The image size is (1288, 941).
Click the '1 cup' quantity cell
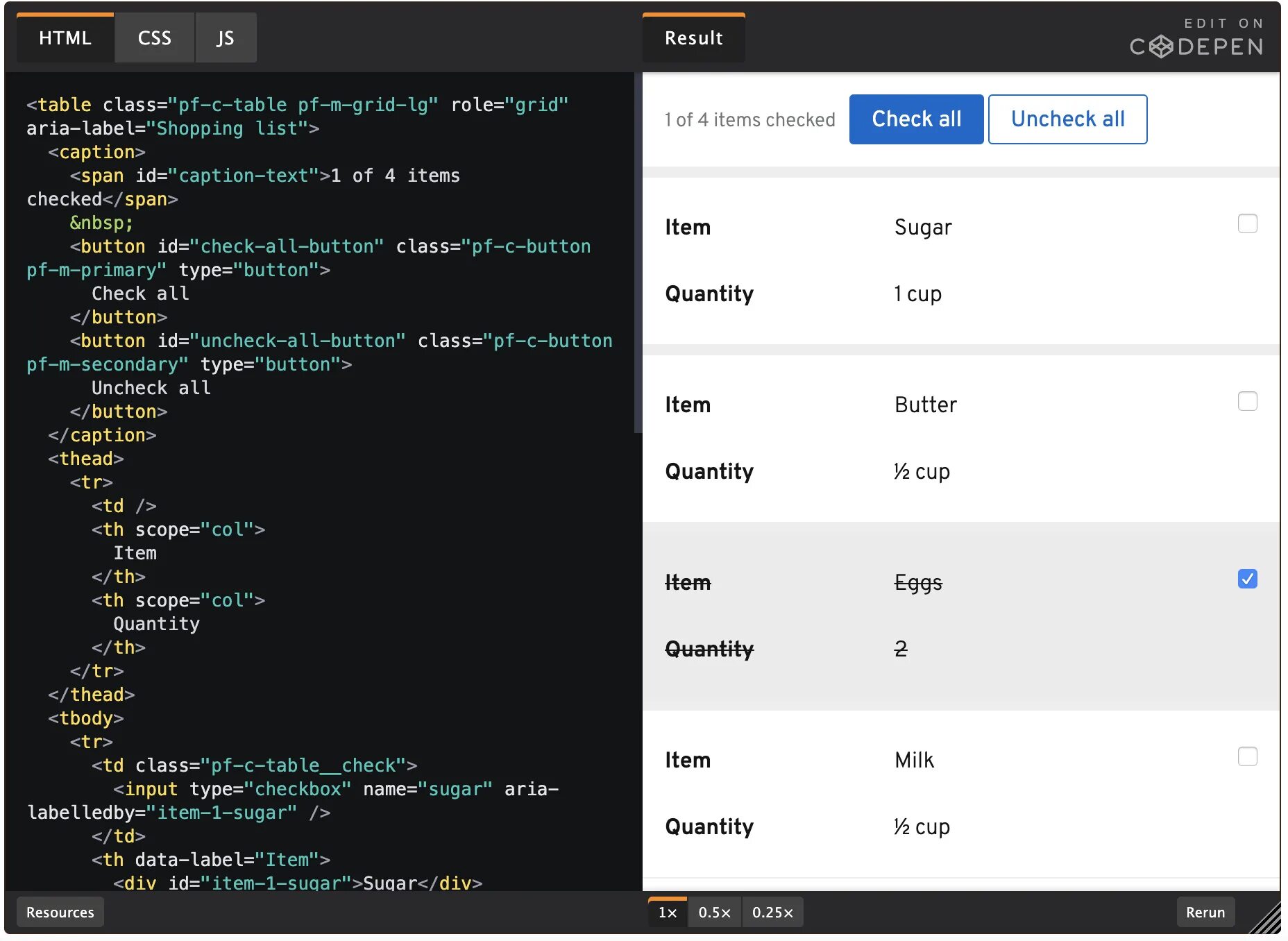click(917, 294)
